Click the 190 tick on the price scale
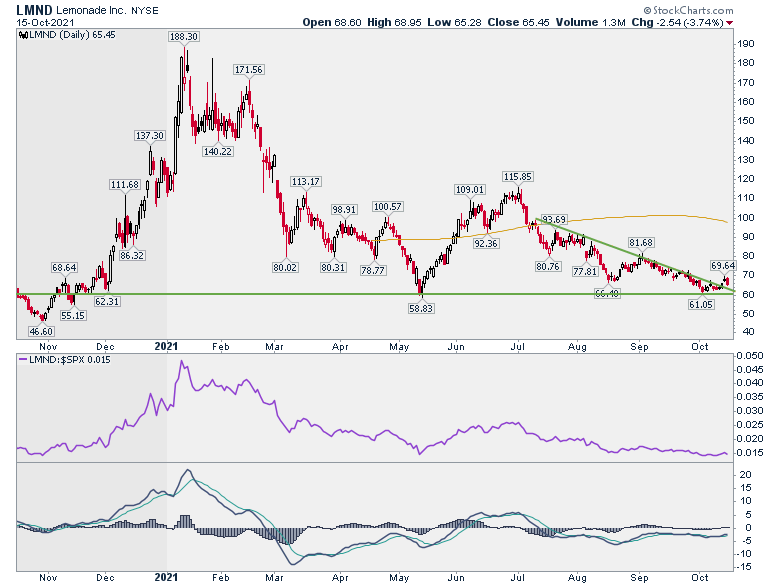 click(746, 44)
